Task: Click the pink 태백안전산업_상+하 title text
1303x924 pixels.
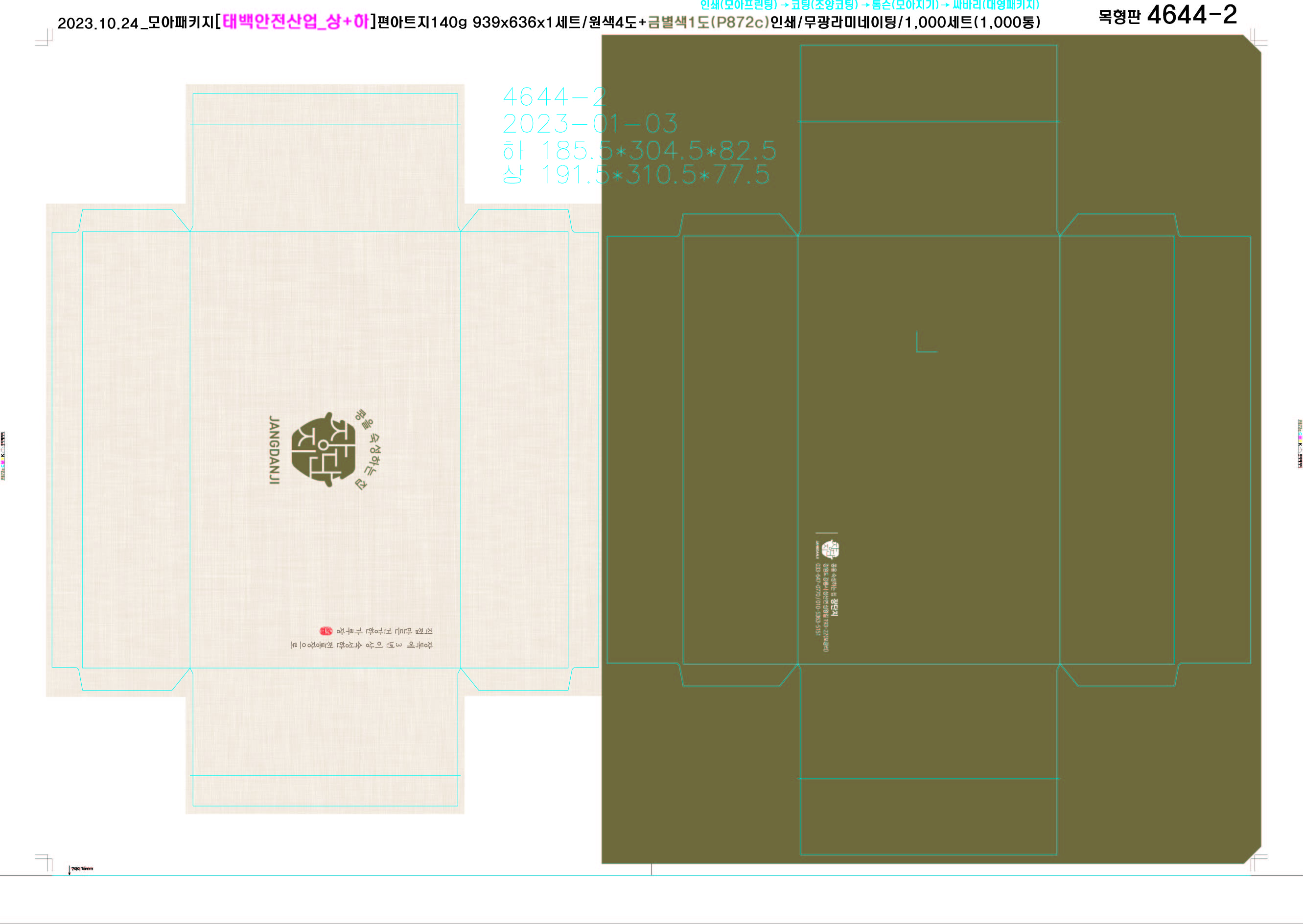Action: pos(295,22)
